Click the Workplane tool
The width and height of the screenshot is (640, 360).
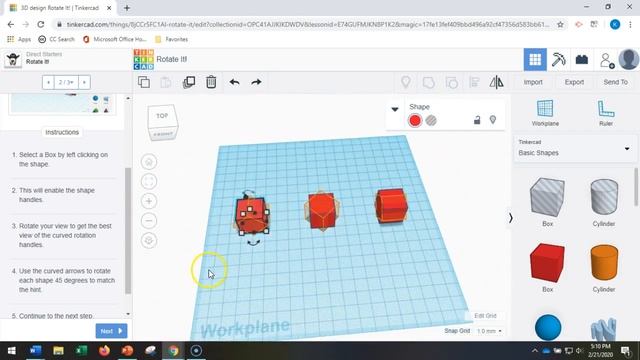(x=545, y=113)
